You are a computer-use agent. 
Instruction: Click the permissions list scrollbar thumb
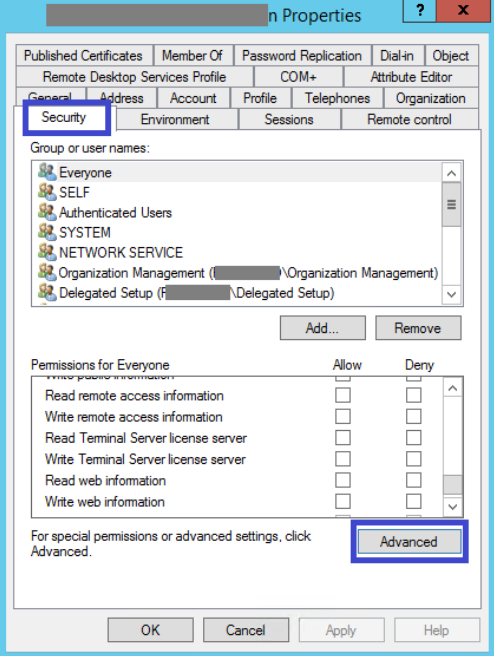[x=453, y=485]
